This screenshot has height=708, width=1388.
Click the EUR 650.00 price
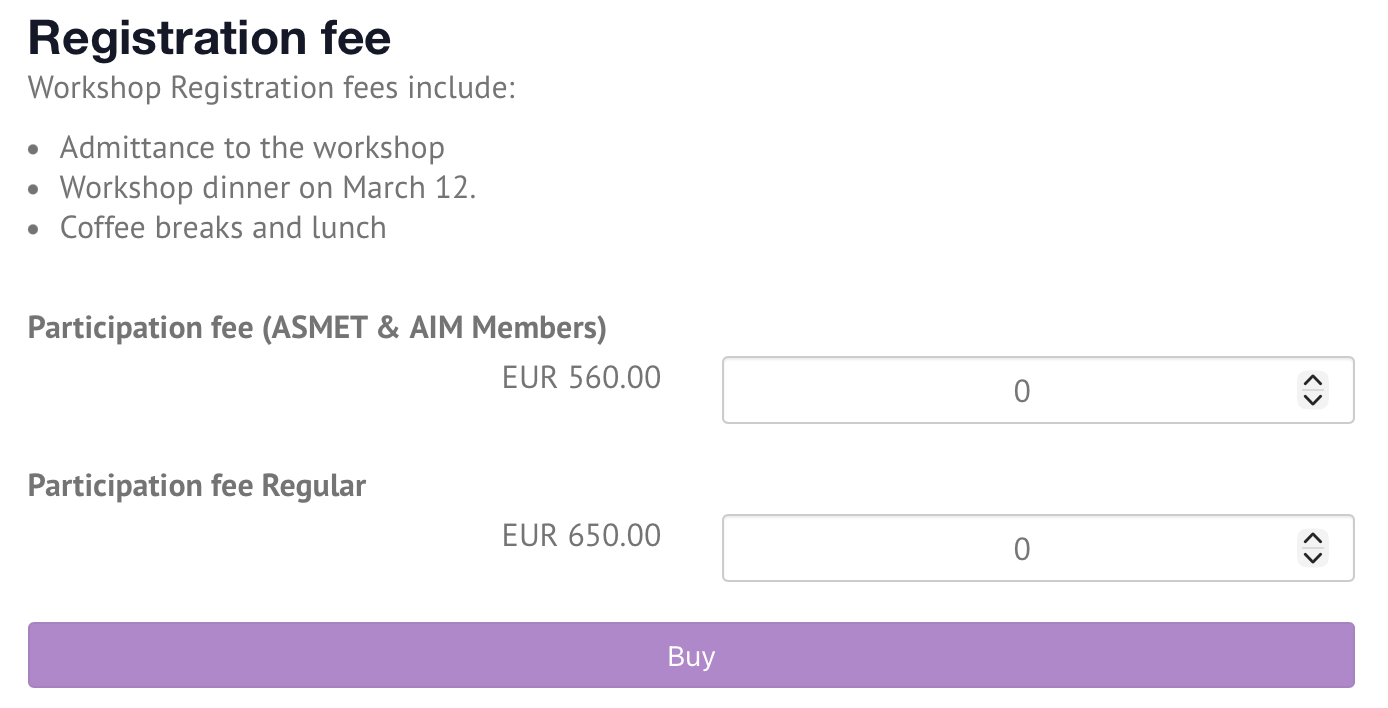pos(581,536)
